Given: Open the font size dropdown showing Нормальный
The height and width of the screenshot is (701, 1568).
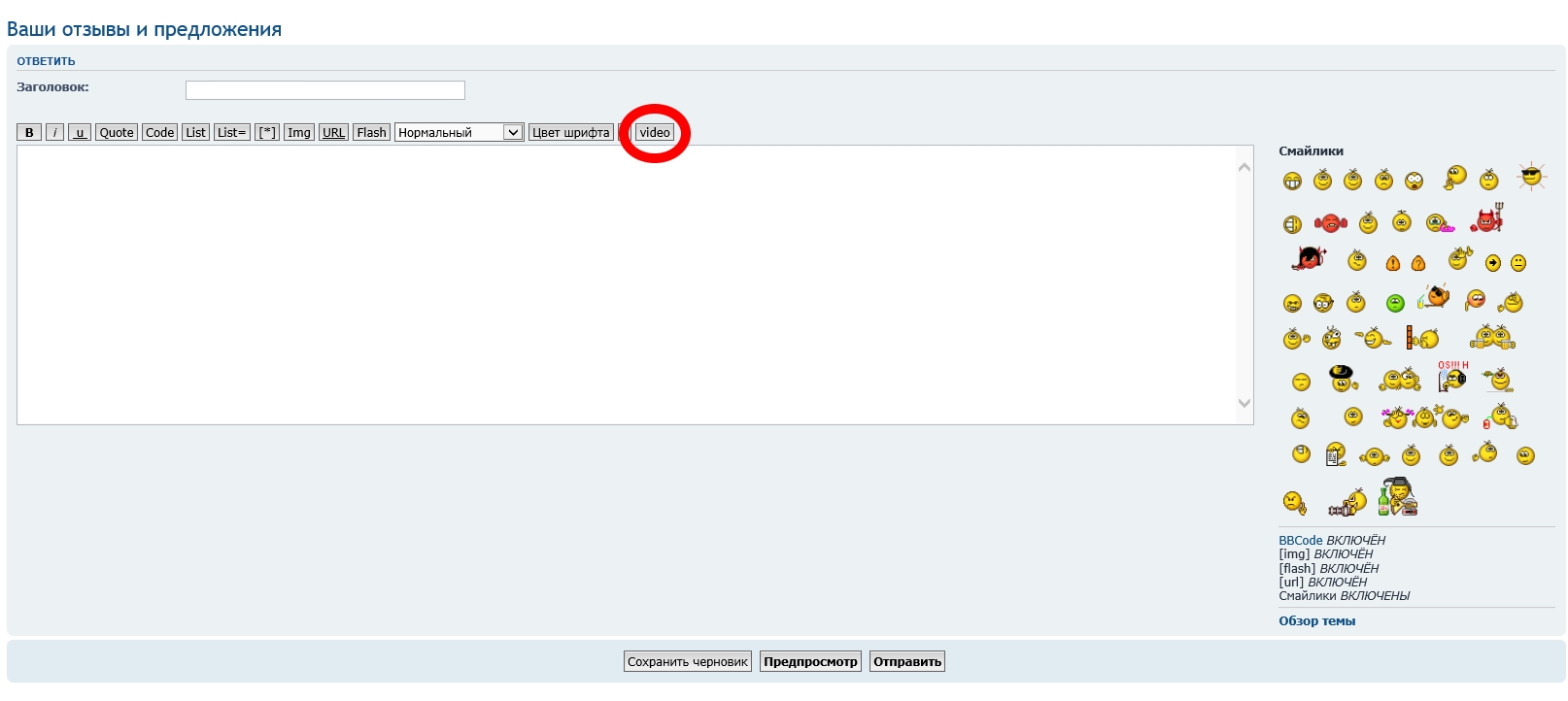Looking at the screenshot, I should pos(459,133).
